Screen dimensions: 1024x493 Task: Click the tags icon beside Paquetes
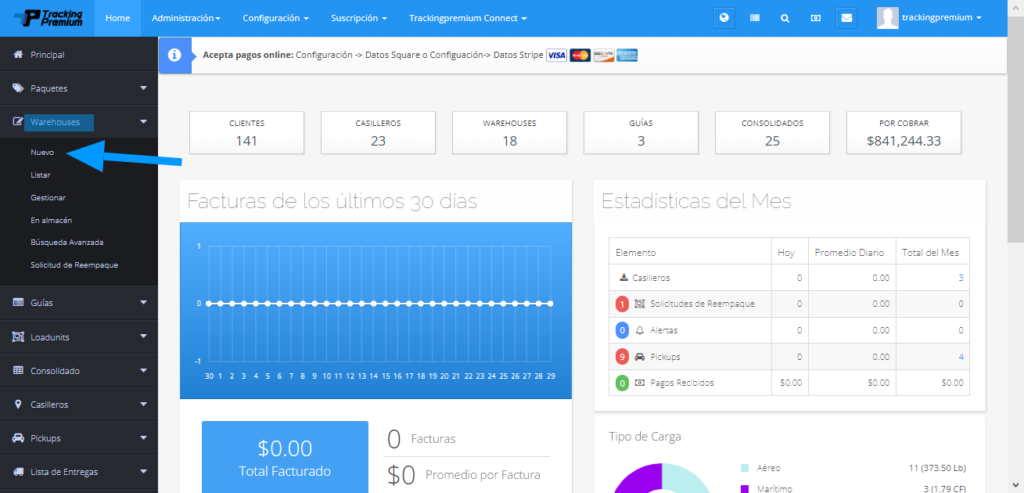[x=18, y=88]
